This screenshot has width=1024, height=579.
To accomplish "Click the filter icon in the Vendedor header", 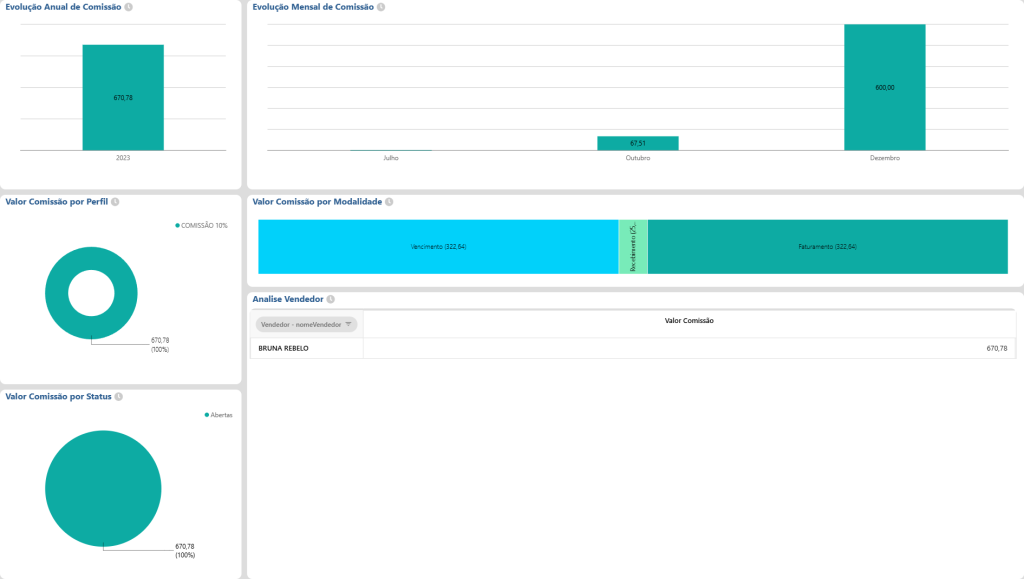I will pos(348,324).
